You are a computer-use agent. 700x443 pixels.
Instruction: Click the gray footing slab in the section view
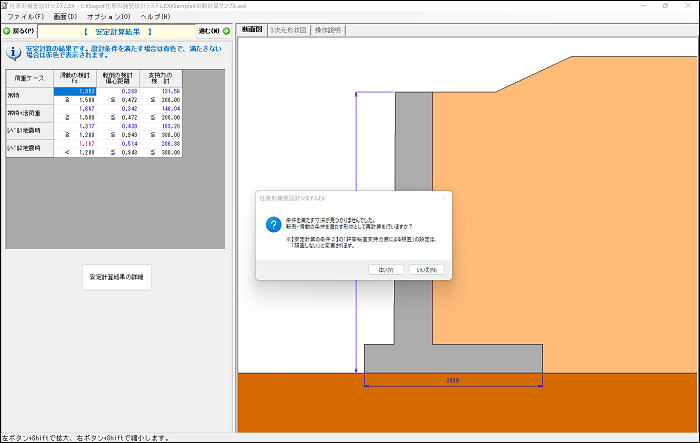point(453,359)
